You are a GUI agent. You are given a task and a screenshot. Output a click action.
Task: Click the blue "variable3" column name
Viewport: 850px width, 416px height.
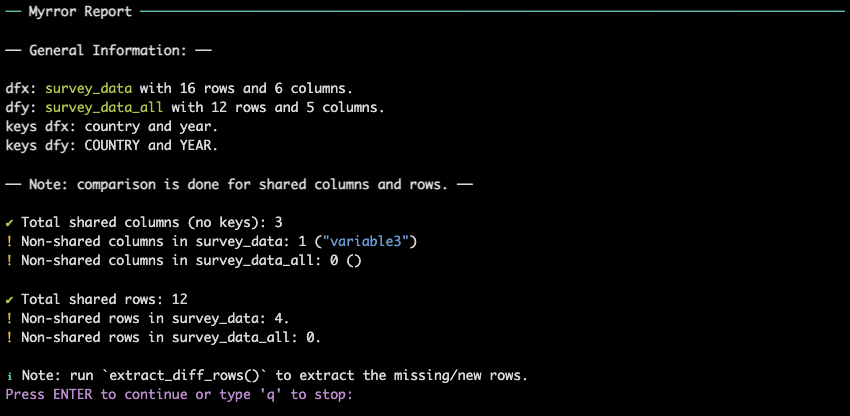[364, 241]
